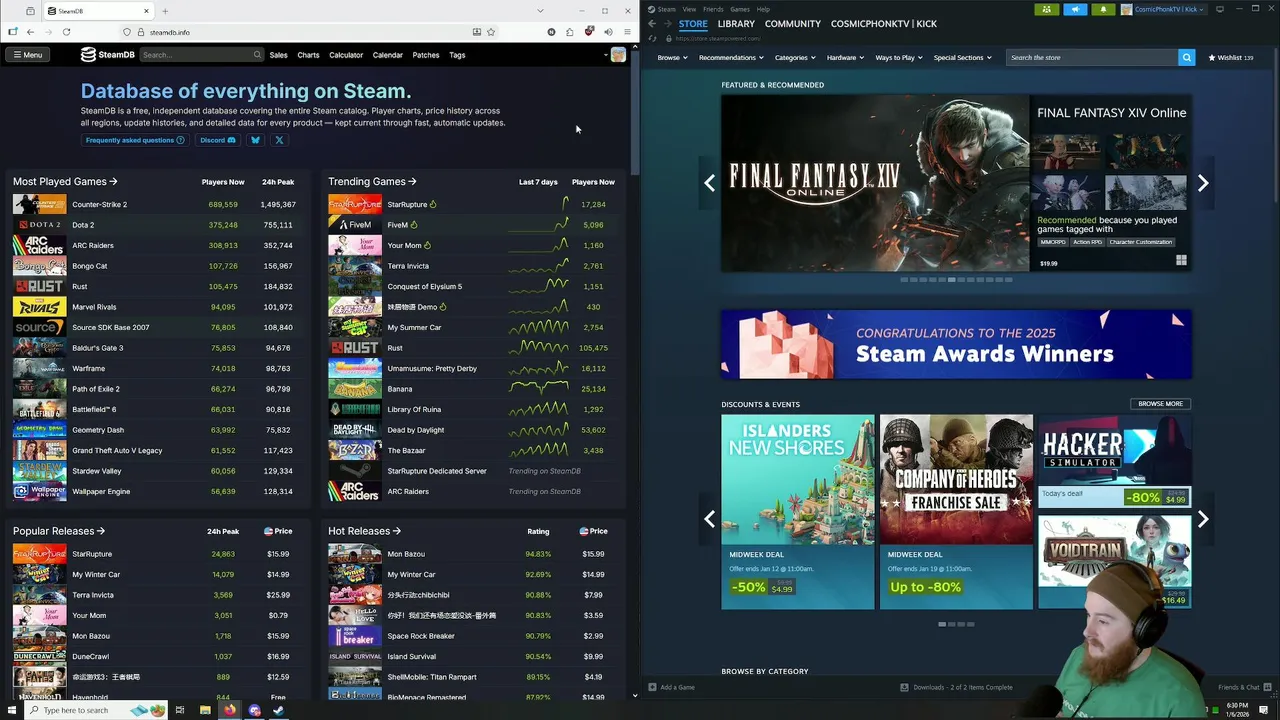
Task: Open the SteamDB Menu button
Action: pyautogui.click(x=27, y=55)
